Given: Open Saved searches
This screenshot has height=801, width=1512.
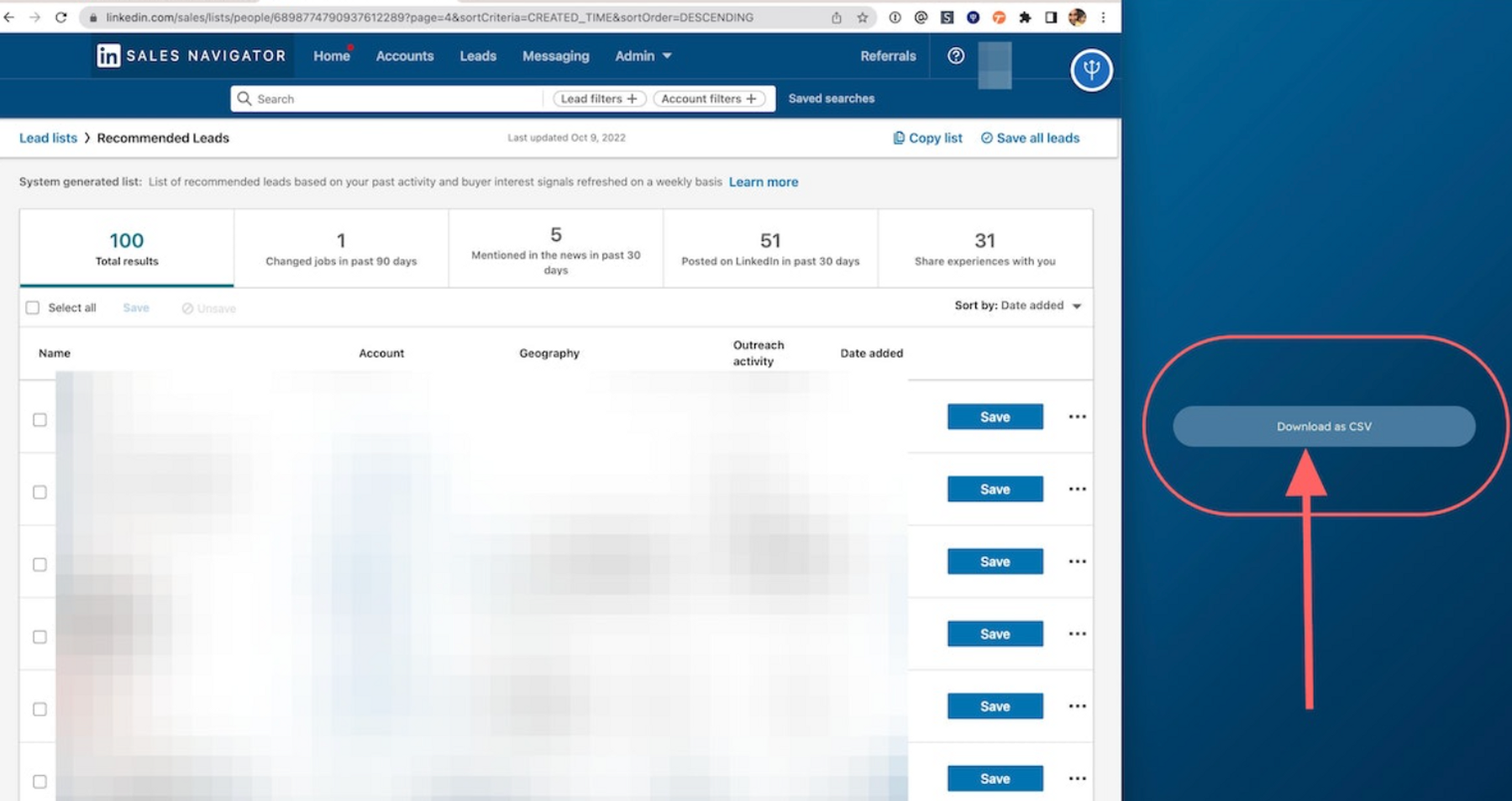Looking at the screenshot, I should (832, 98).
